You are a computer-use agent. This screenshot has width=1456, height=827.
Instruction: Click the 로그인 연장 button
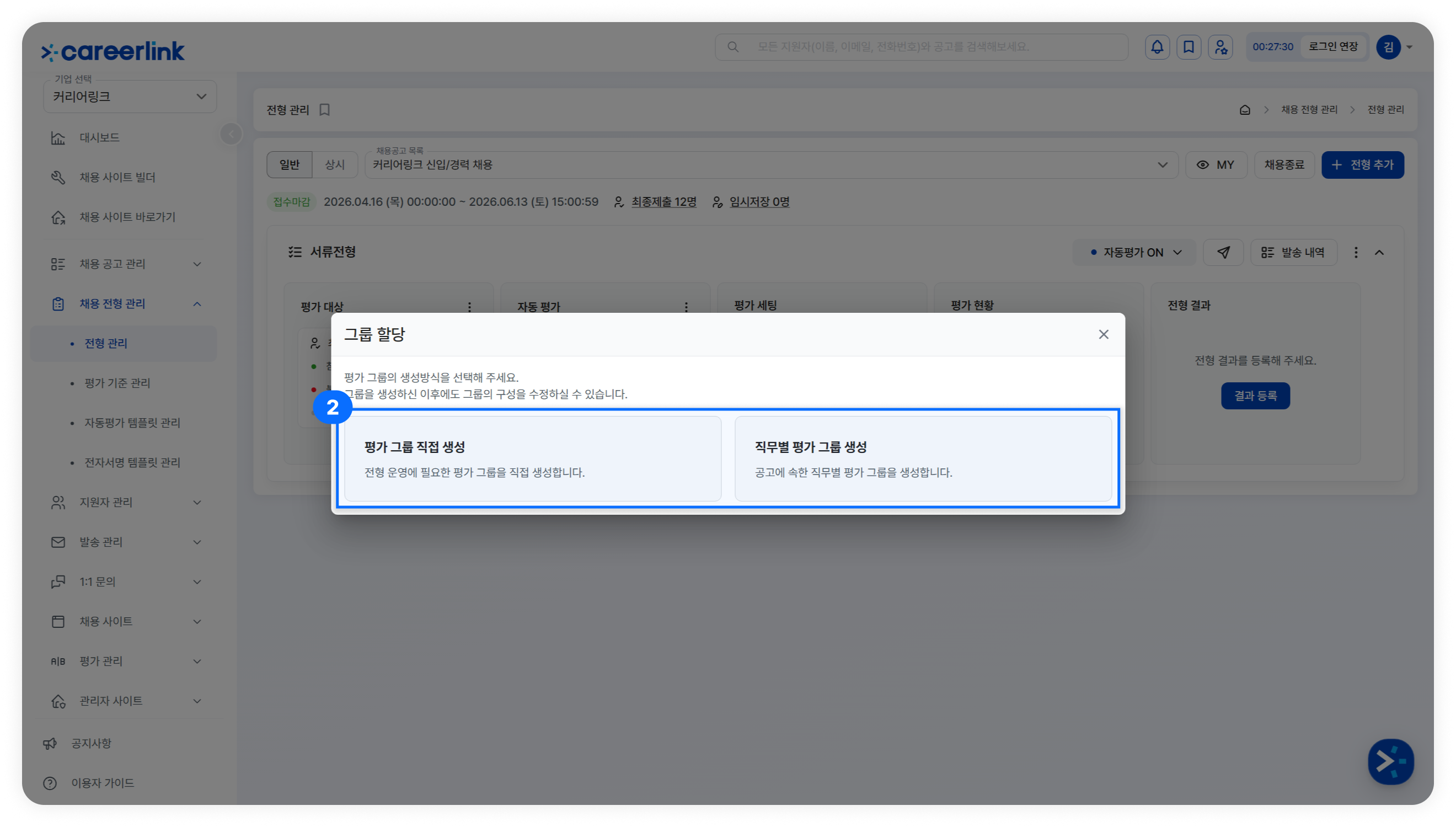[1333, 46]
